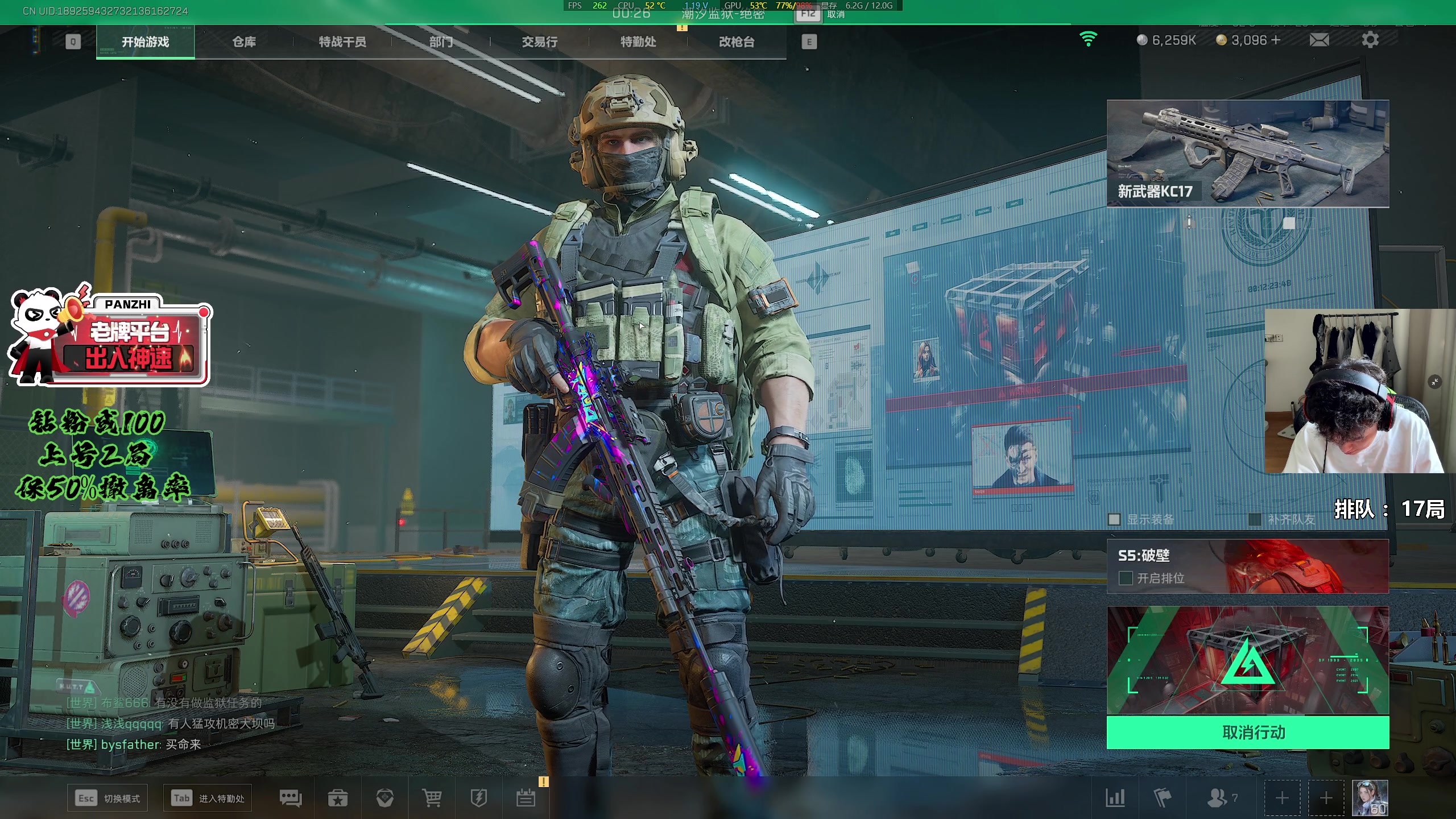Image resolution: width=1456 pixels, height=819 pixels.
Task: Open the mail envelope icon
Action: pyautogui.click(x=1319, y=40)
